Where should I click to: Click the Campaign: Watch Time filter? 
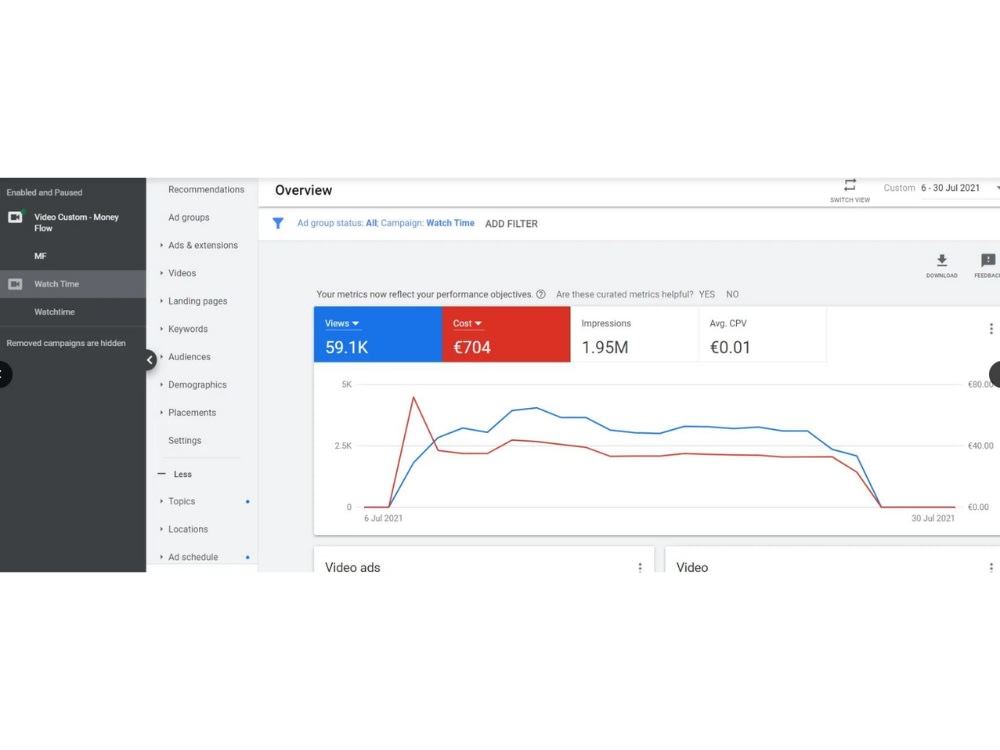point(427,223)
